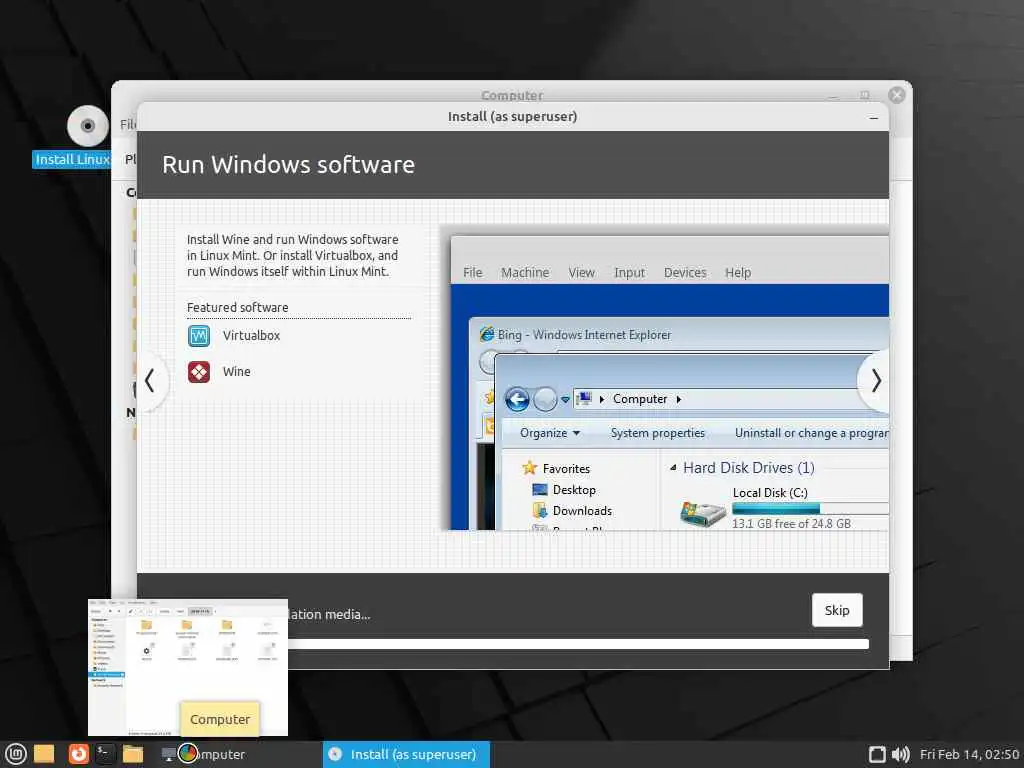Open the Terminal from the taskbar
Viewport: 1024px width, 768px height.
pos(105,754)
